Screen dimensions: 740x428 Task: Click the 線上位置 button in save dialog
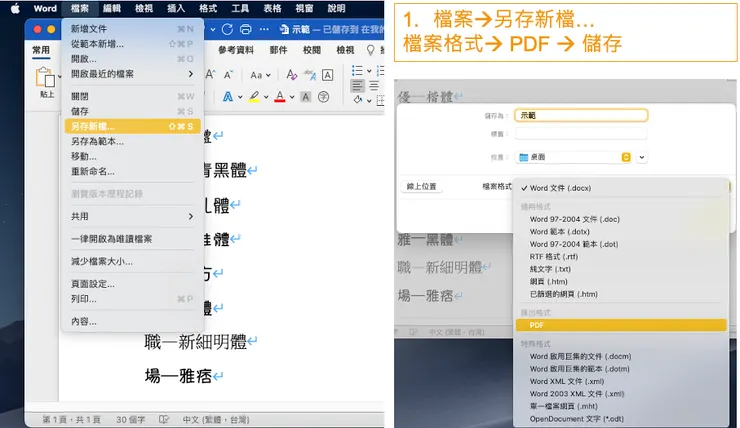coord(421,186)
